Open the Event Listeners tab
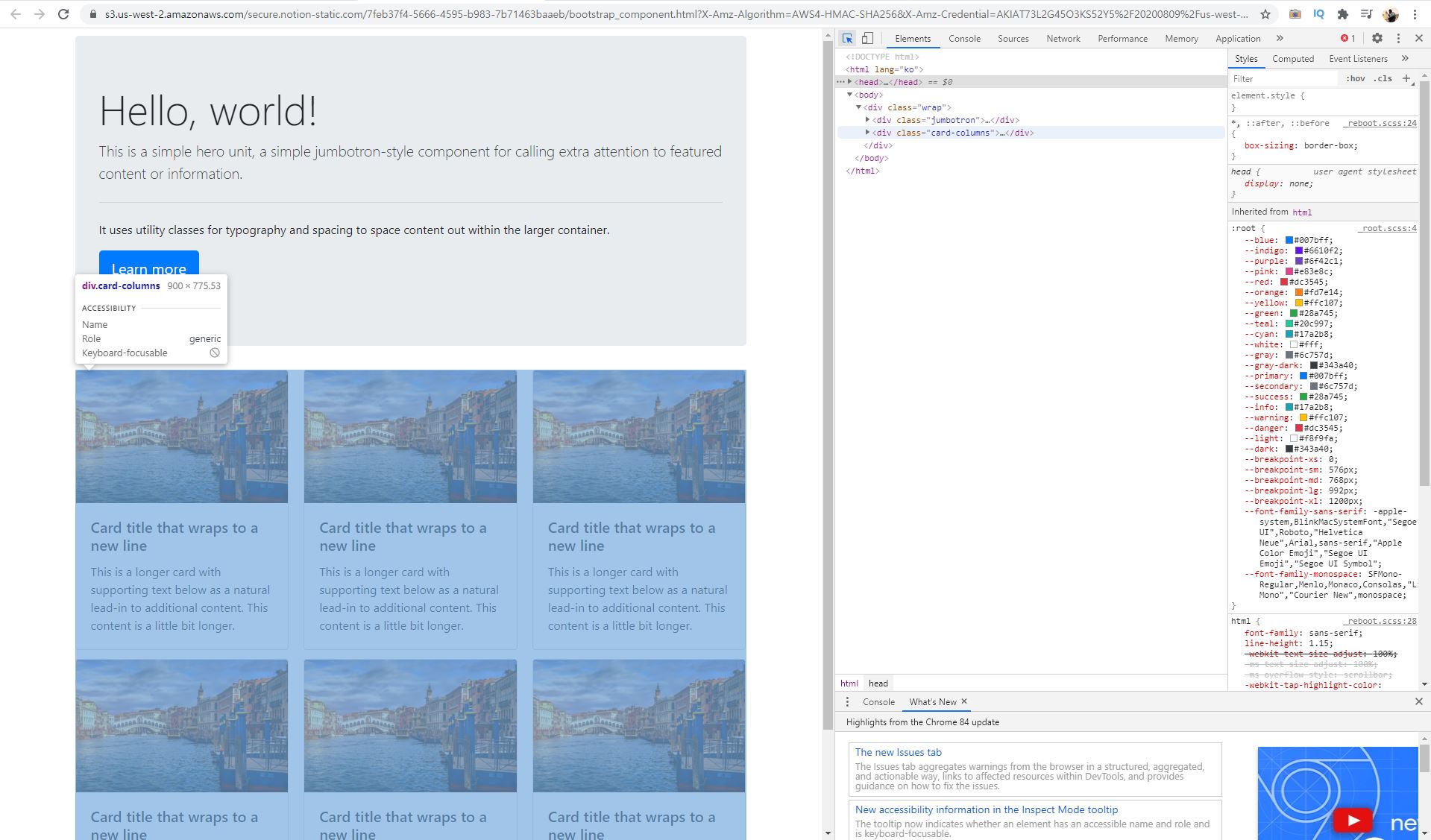This screenshot has width=1431, height=840. coord(1358,58)
